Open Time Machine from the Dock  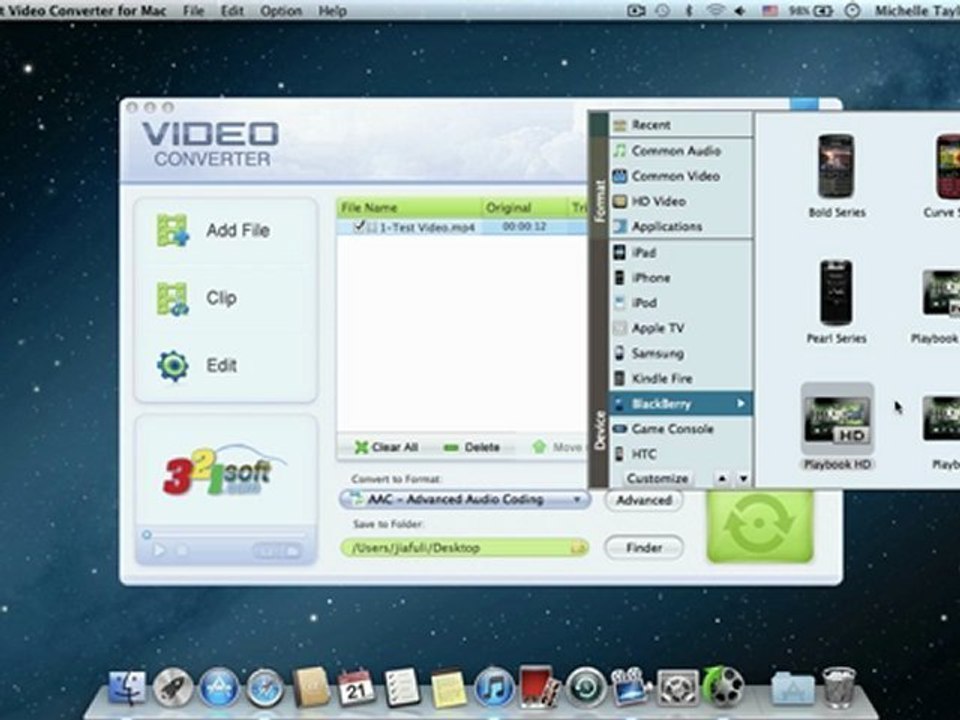[x=586, y=688]
